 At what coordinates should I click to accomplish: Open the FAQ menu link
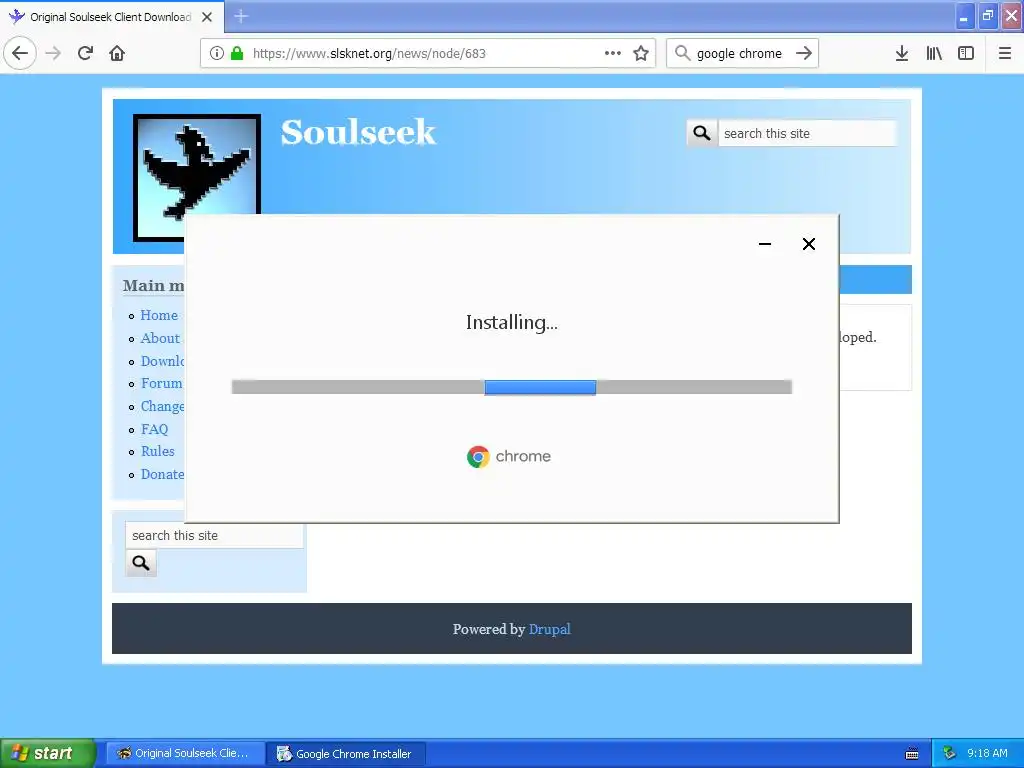(154, 428)
